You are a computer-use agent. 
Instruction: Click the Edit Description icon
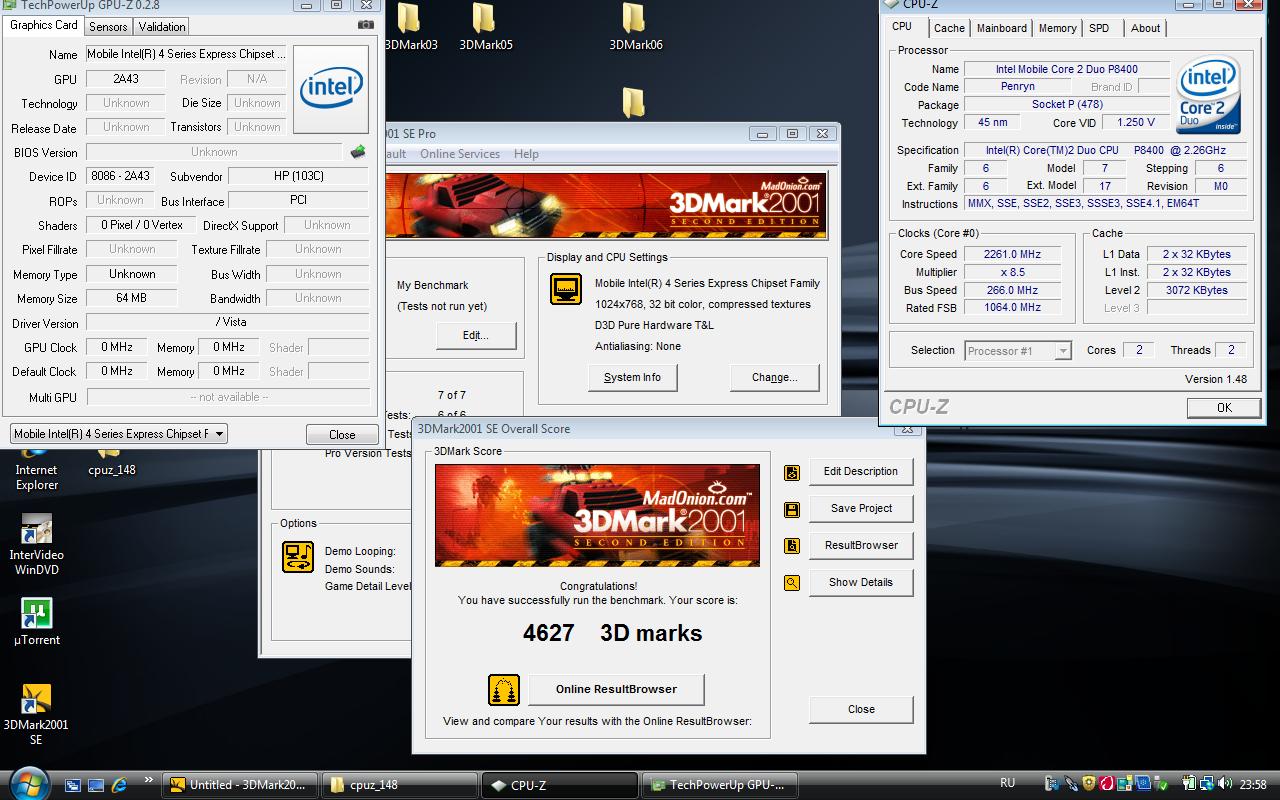(x=792, y=472)
